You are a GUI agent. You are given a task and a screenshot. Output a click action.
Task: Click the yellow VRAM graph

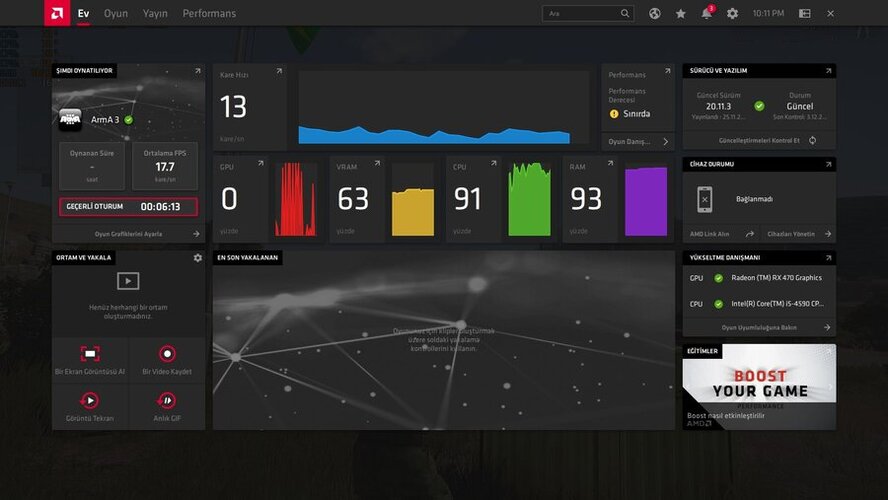pyautogui.click(x=413, y=212)
